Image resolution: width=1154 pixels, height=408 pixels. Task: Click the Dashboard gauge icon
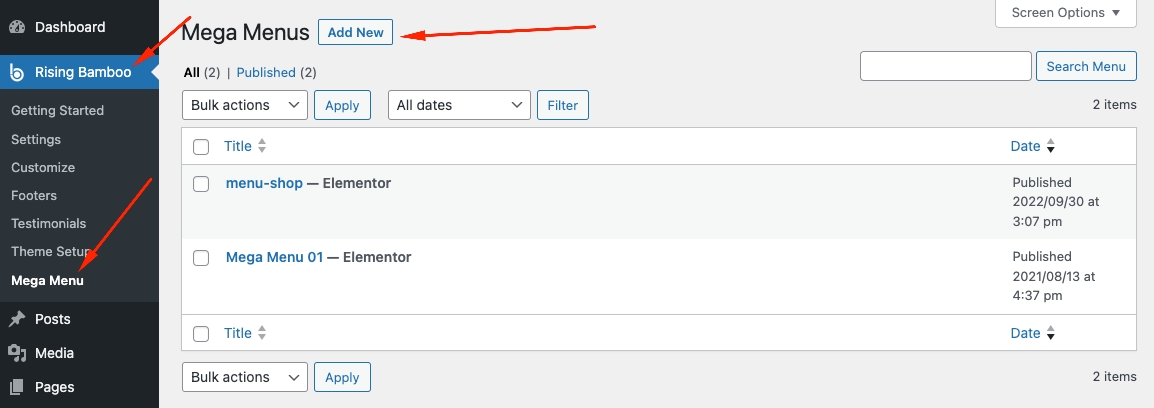[17, 27]
